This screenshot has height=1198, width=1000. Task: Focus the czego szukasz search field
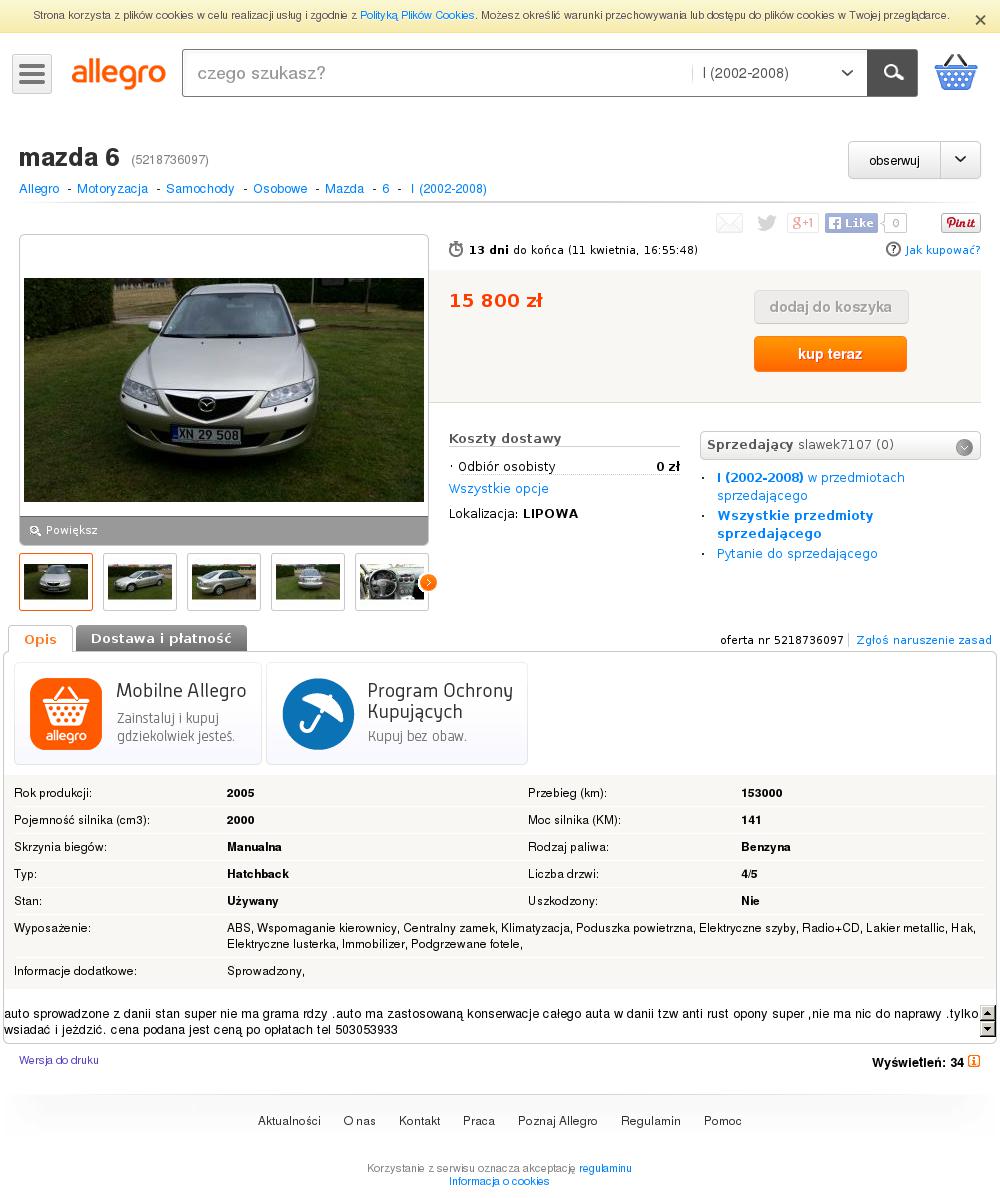437,73
